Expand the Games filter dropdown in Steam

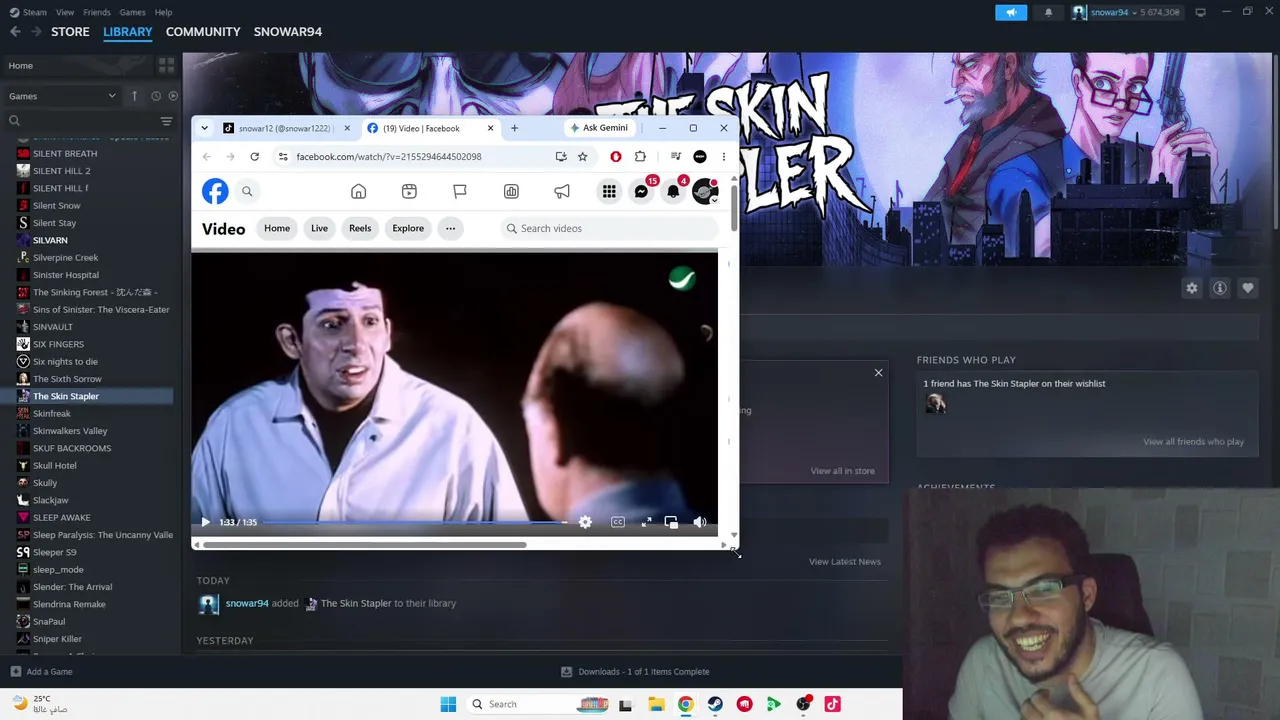62,96
